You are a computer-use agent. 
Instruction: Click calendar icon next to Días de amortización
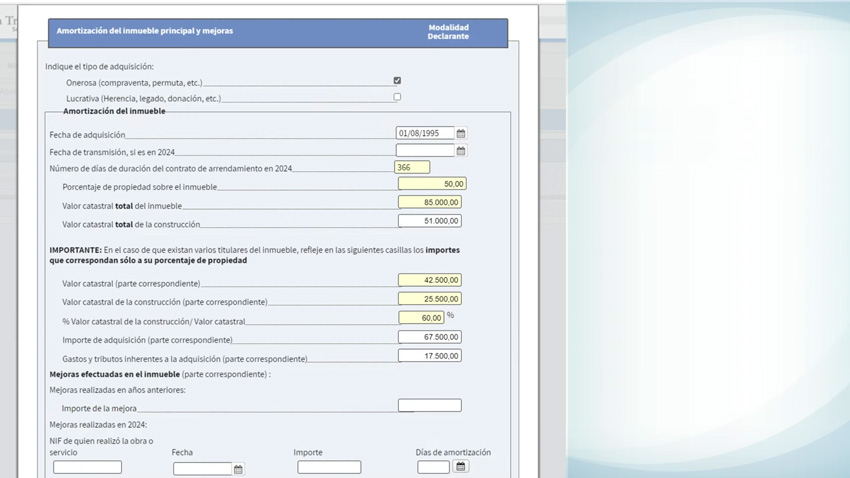(x=461, y=467)
